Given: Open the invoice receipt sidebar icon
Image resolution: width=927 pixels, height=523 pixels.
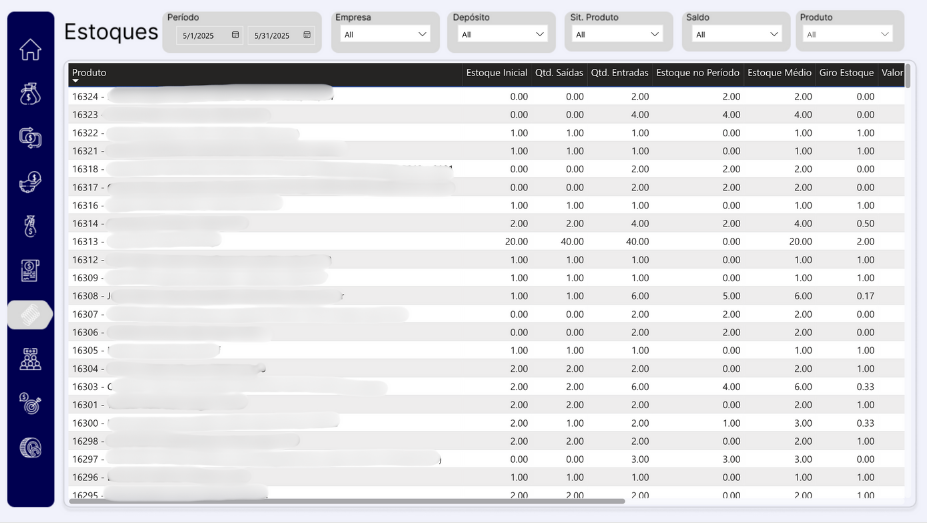Looking at the screenshot, I should (30, 271).
